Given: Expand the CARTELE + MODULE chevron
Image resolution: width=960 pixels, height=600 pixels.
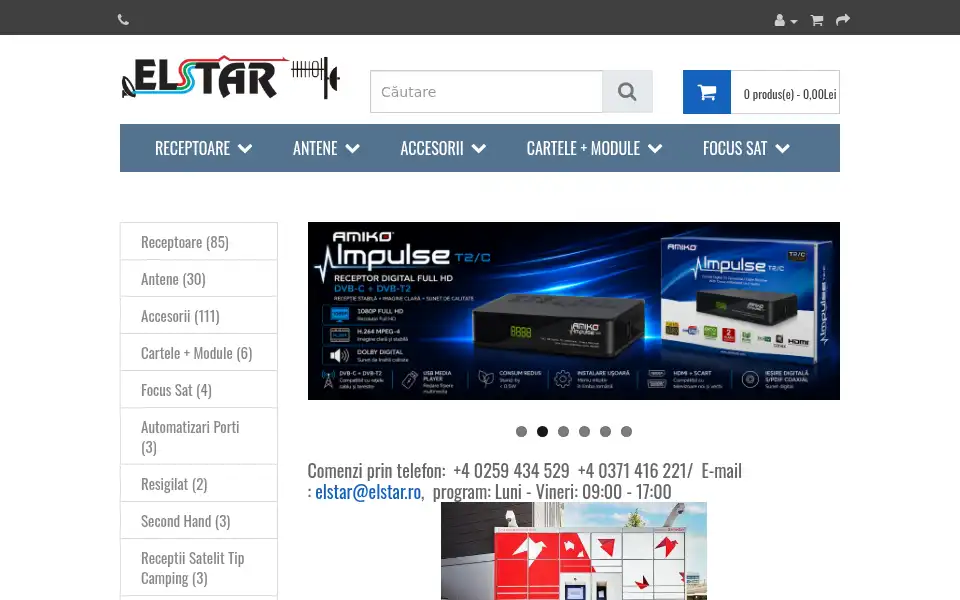Looking at the screenshot, I should (x=655, y=148).
